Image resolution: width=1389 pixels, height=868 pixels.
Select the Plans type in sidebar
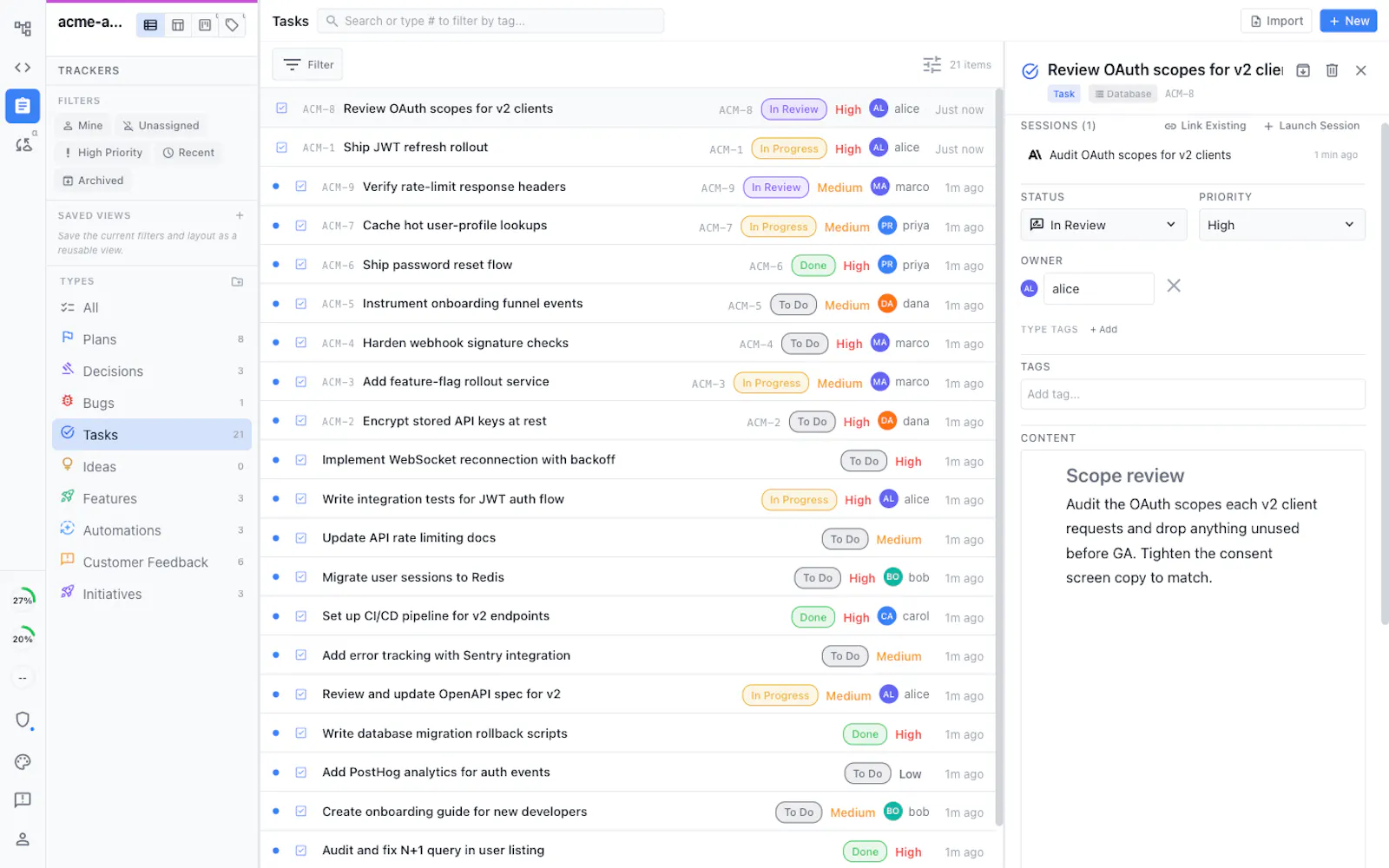pos(152,339)
